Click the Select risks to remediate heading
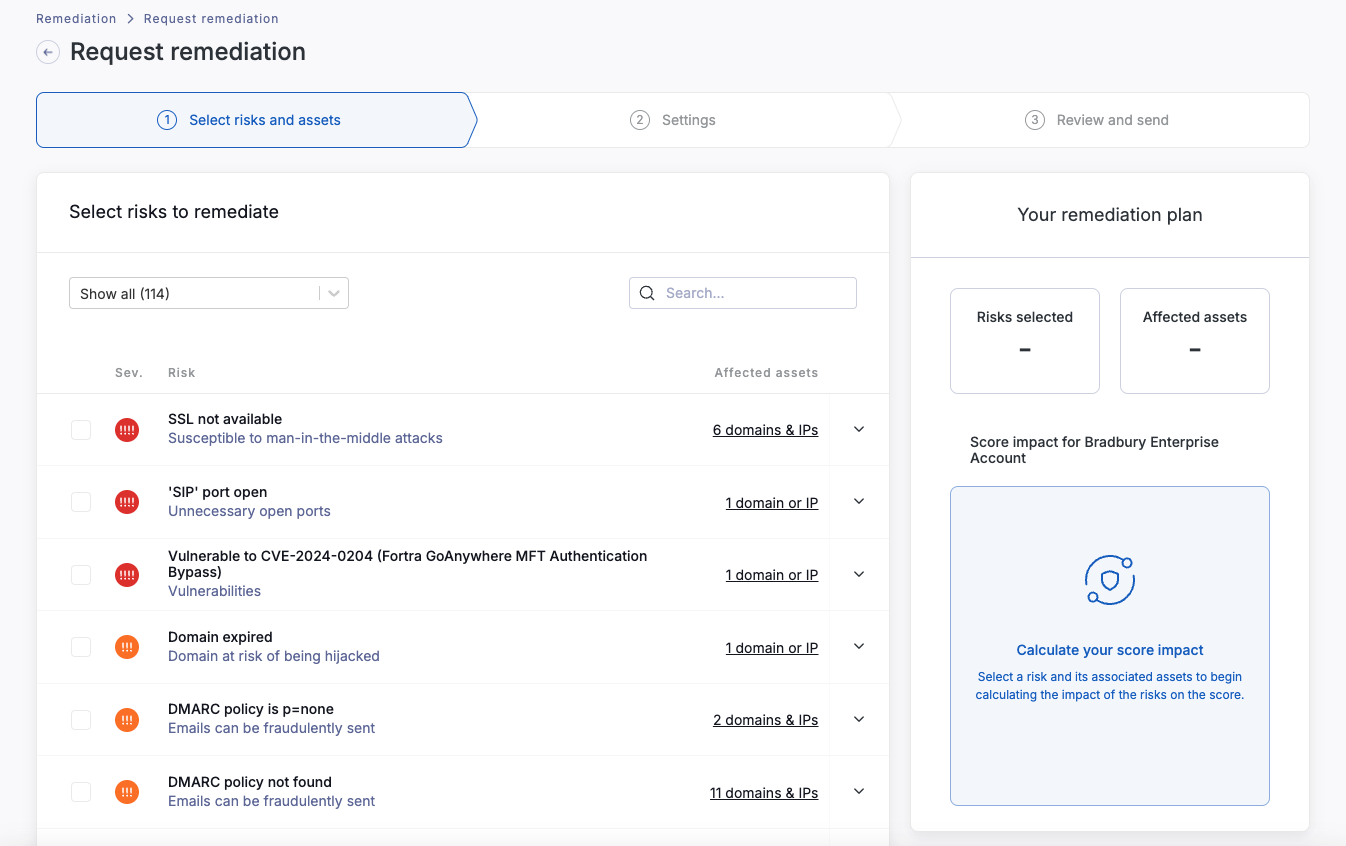1346x846 pixels. (174, 212)
